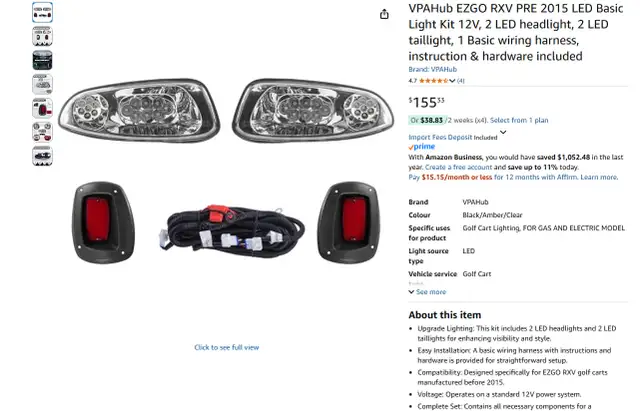Click the main headlight product image
640x411 pixels.
pyautogui.click(x=226, y=171)
